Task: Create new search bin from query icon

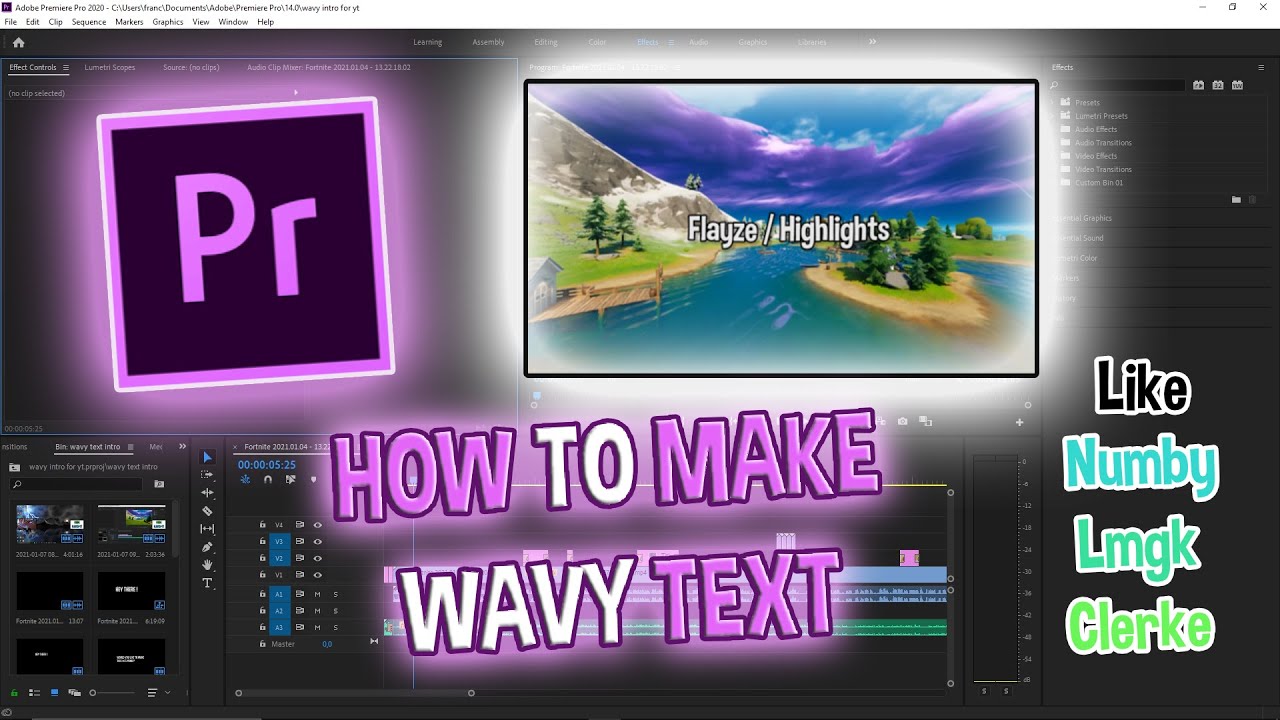Action: click(159, 484)
